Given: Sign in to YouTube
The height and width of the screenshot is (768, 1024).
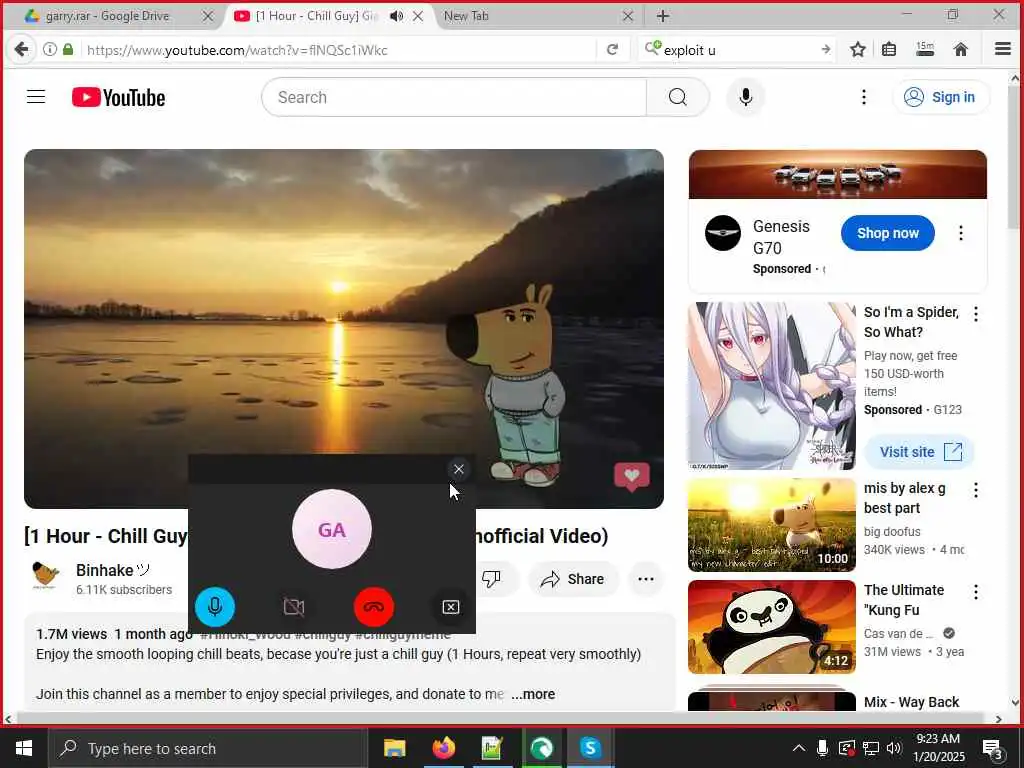Looking at the screenshot, I should click(939, 97).
